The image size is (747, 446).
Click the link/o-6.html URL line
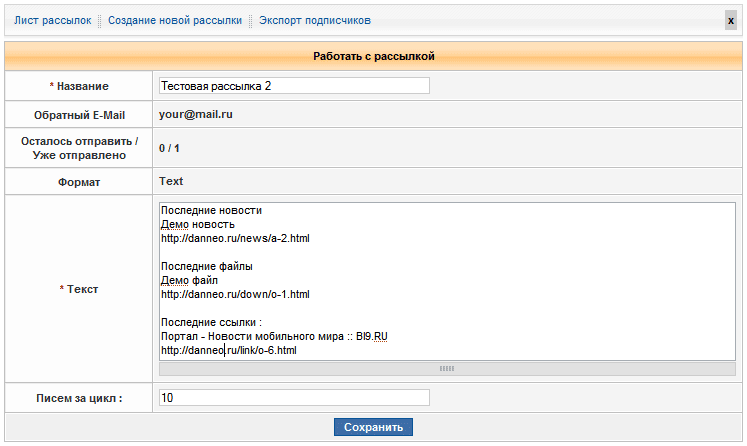[x=228, y=351]
